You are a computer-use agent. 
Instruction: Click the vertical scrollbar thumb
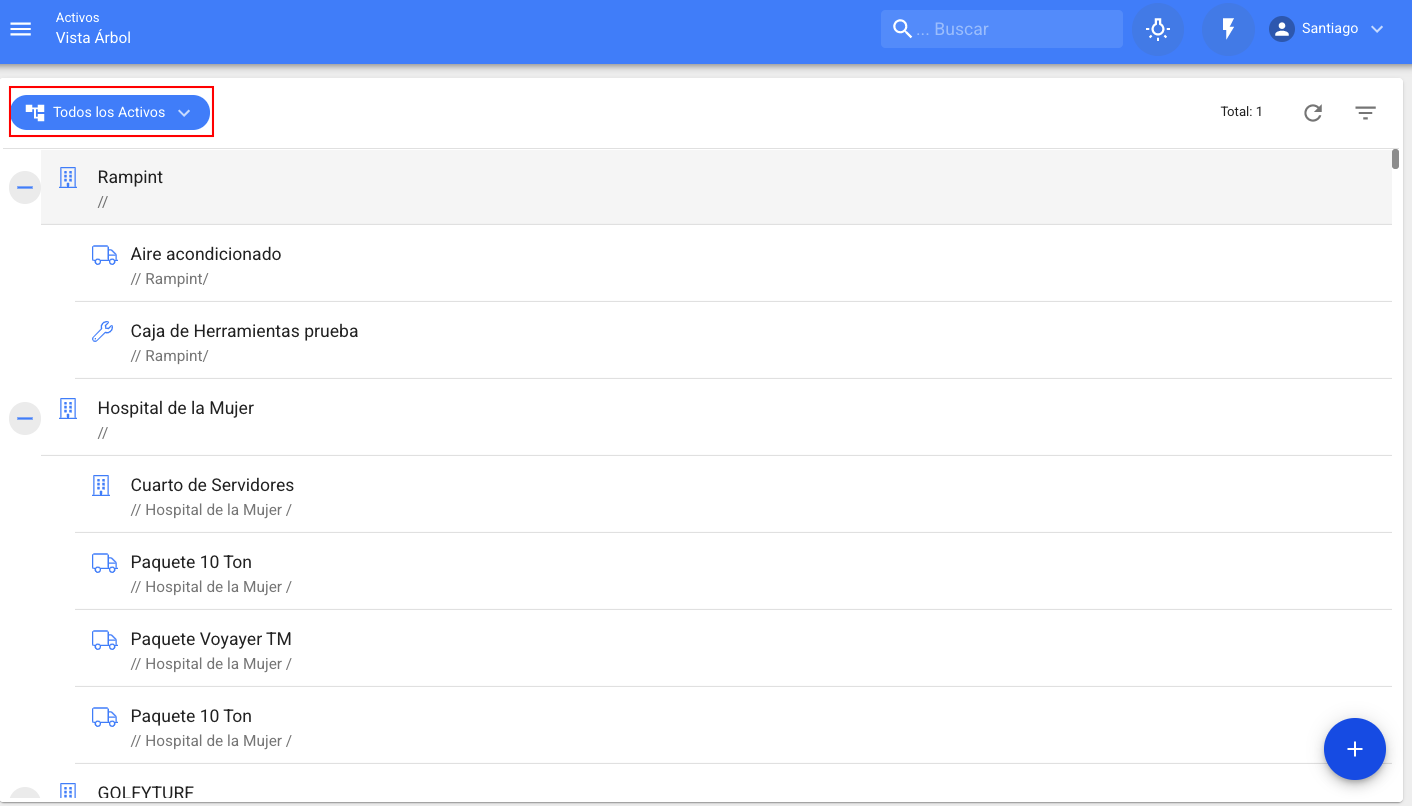[x=1395, y=159]
